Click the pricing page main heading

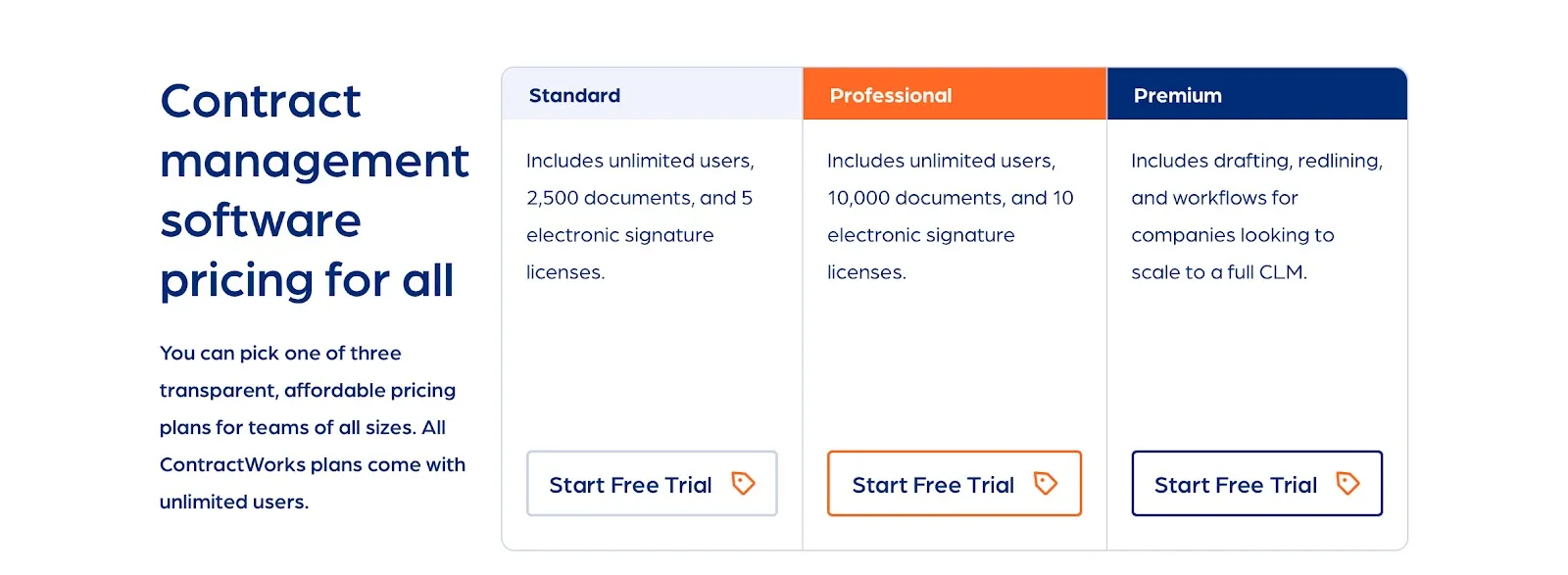[x=314, y=191]
